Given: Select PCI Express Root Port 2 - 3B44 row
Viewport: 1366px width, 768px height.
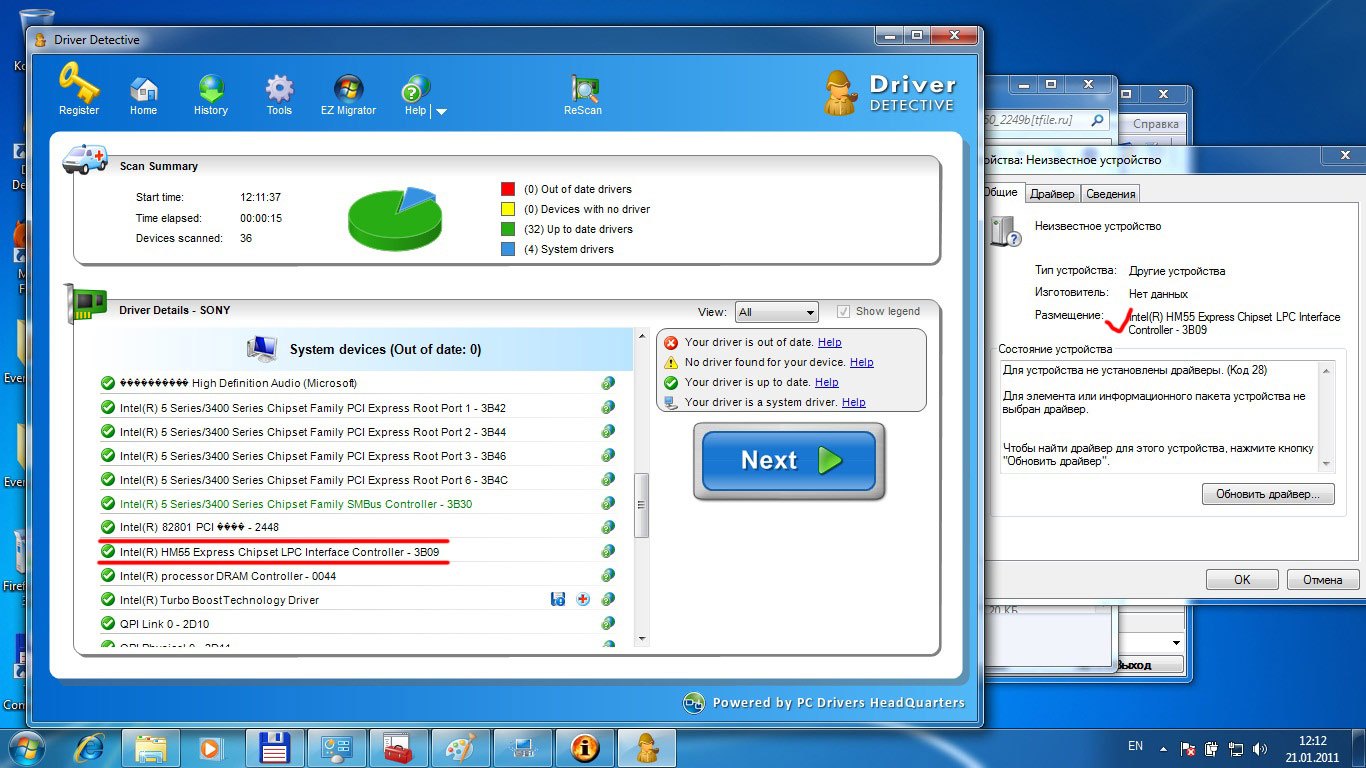Looking at the screenshot, I should coord(359,432).
